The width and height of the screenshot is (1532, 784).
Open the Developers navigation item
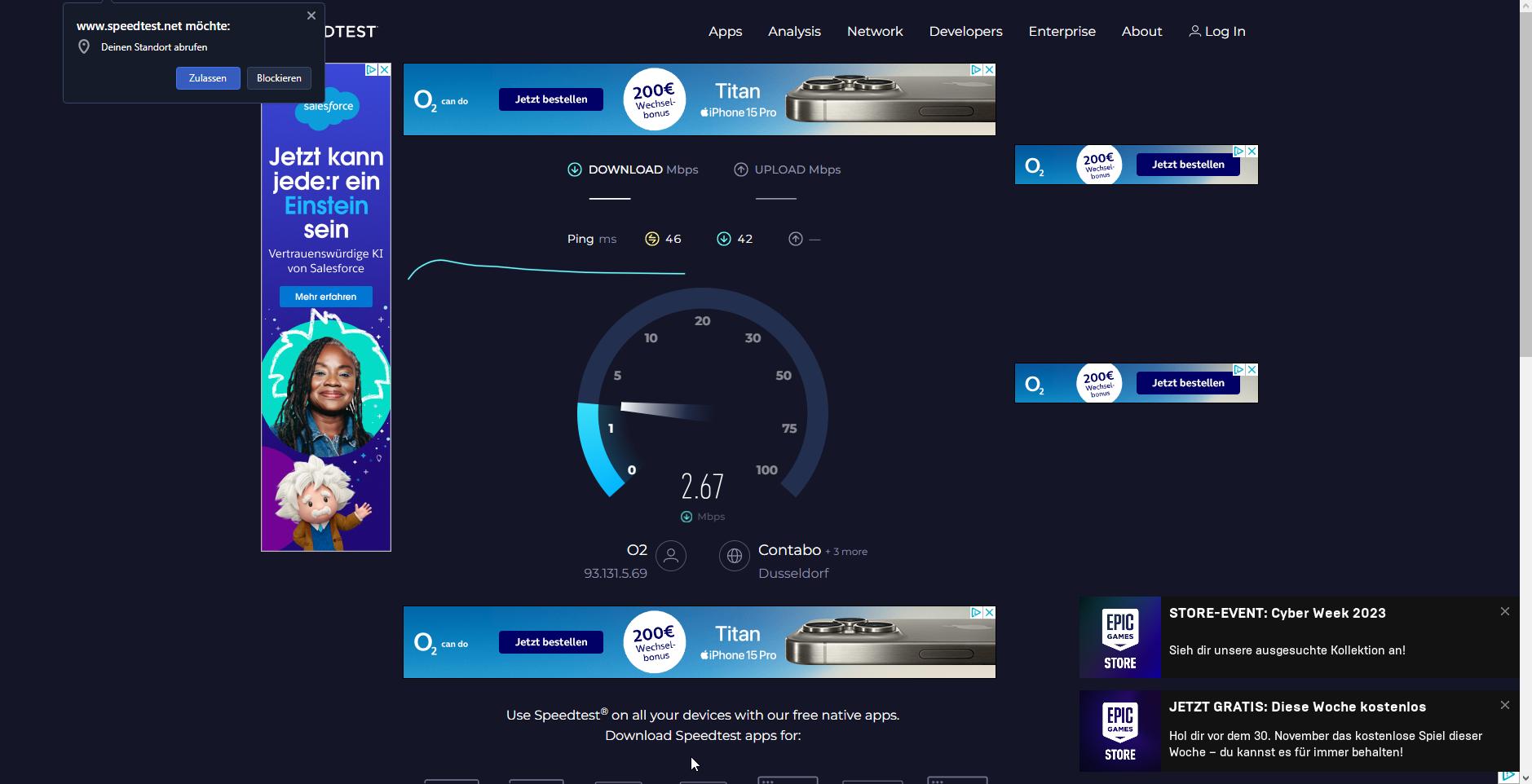[x=965, y=31]
